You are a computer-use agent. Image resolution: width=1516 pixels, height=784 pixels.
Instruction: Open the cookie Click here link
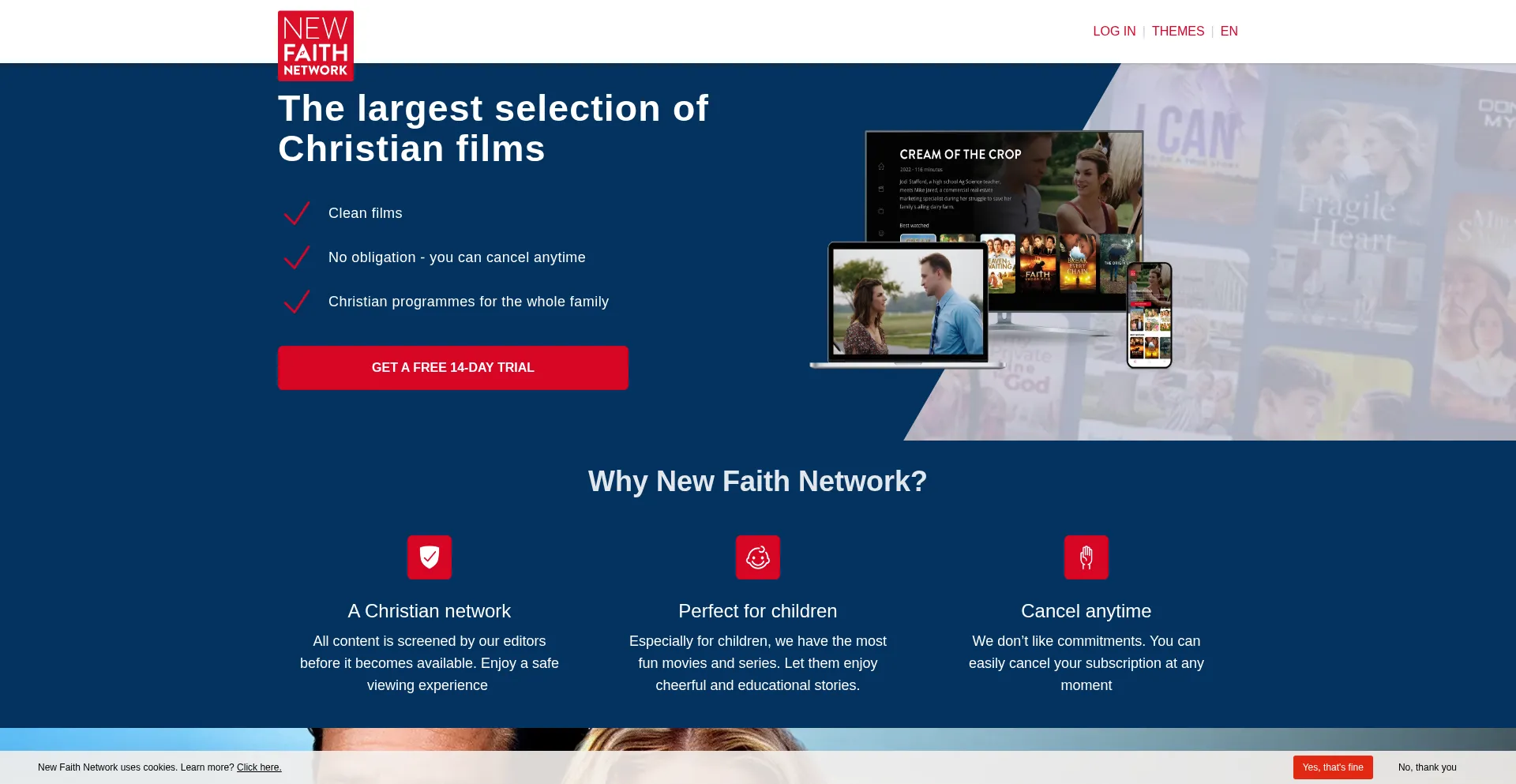point(259,767)
